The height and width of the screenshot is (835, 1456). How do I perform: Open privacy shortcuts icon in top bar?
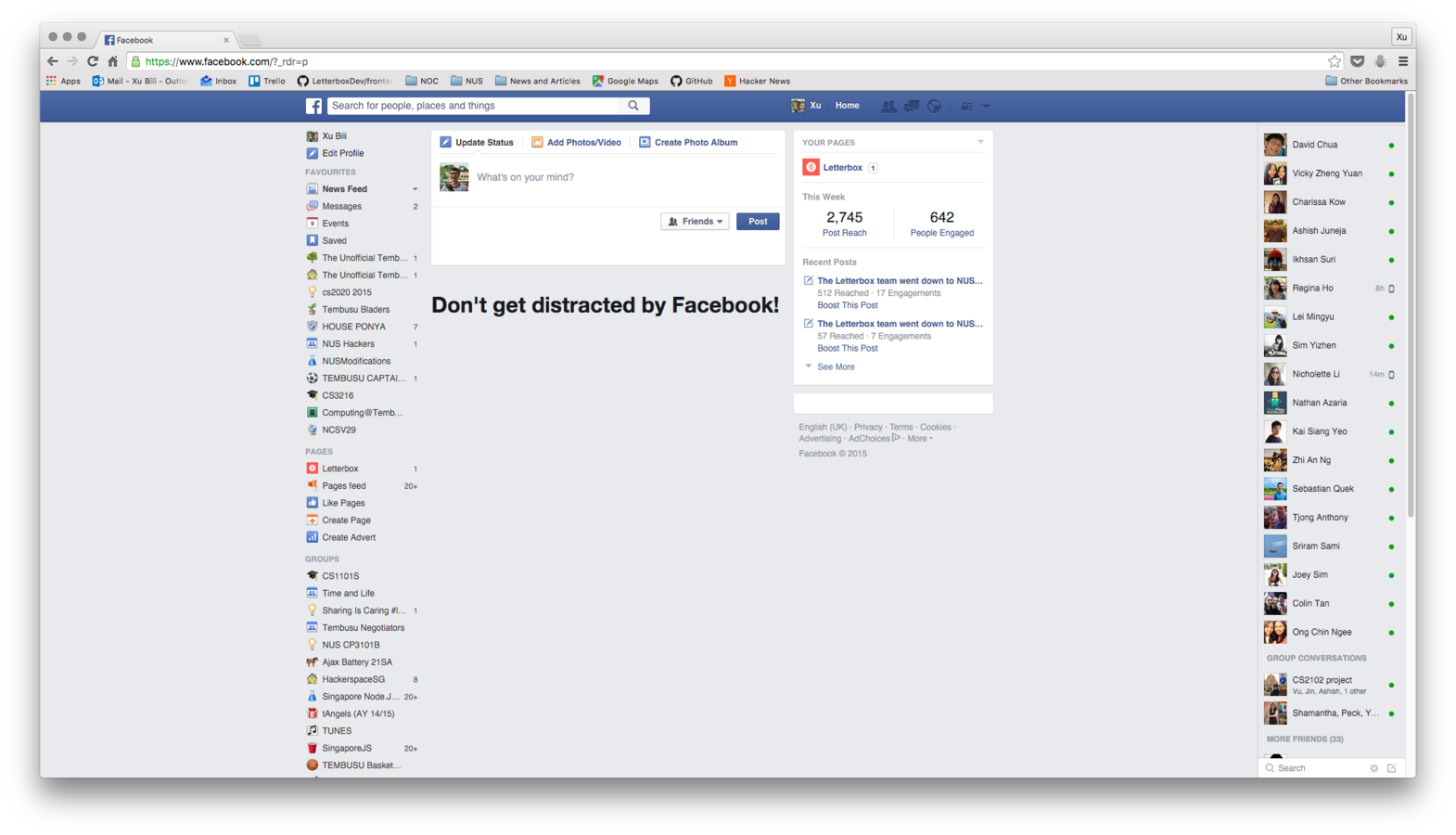(x=967, y=106)
